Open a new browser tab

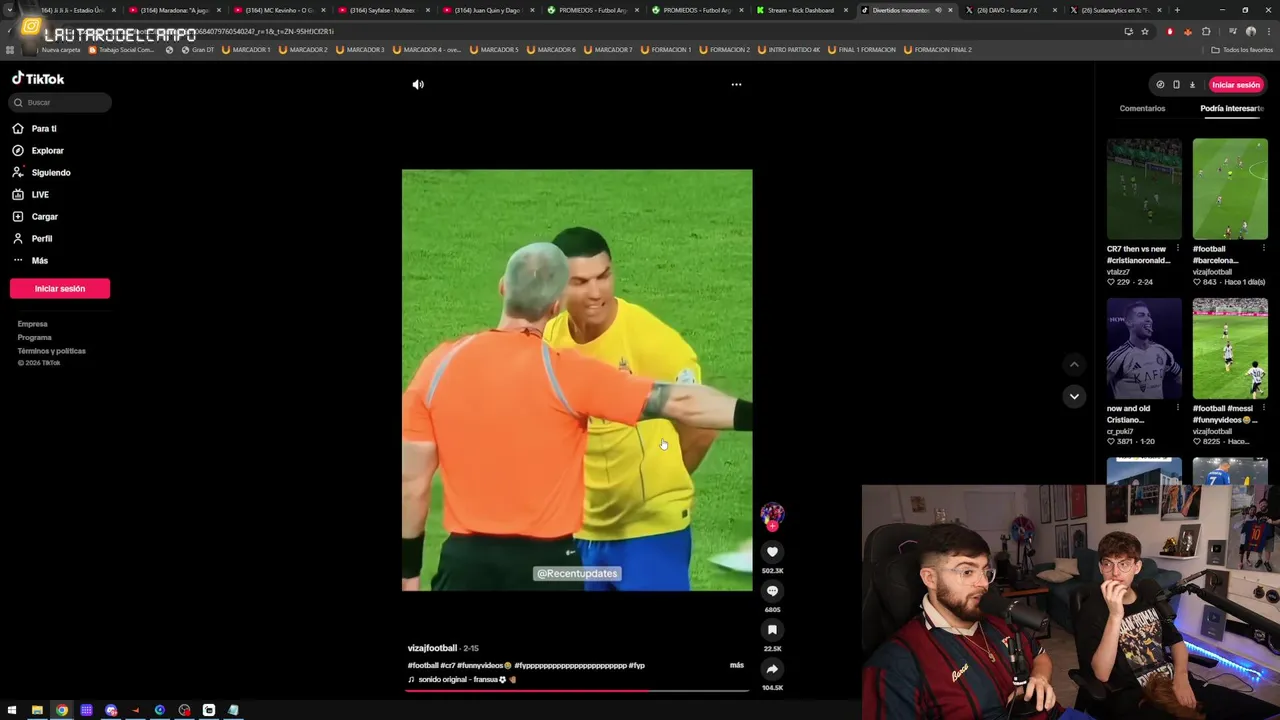[x=1177, y=10]
